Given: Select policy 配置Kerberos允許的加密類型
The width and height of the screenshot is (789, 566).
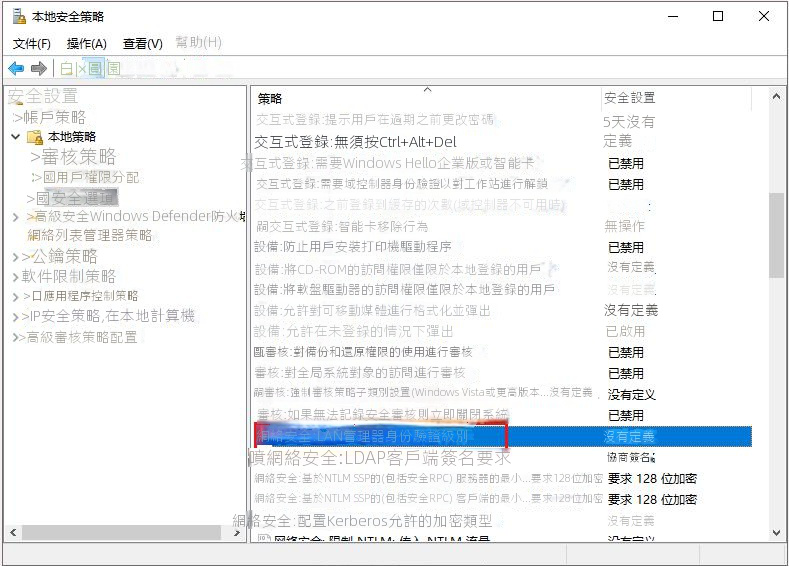Looking at the screenshot, I should click(x=362, y=521).
